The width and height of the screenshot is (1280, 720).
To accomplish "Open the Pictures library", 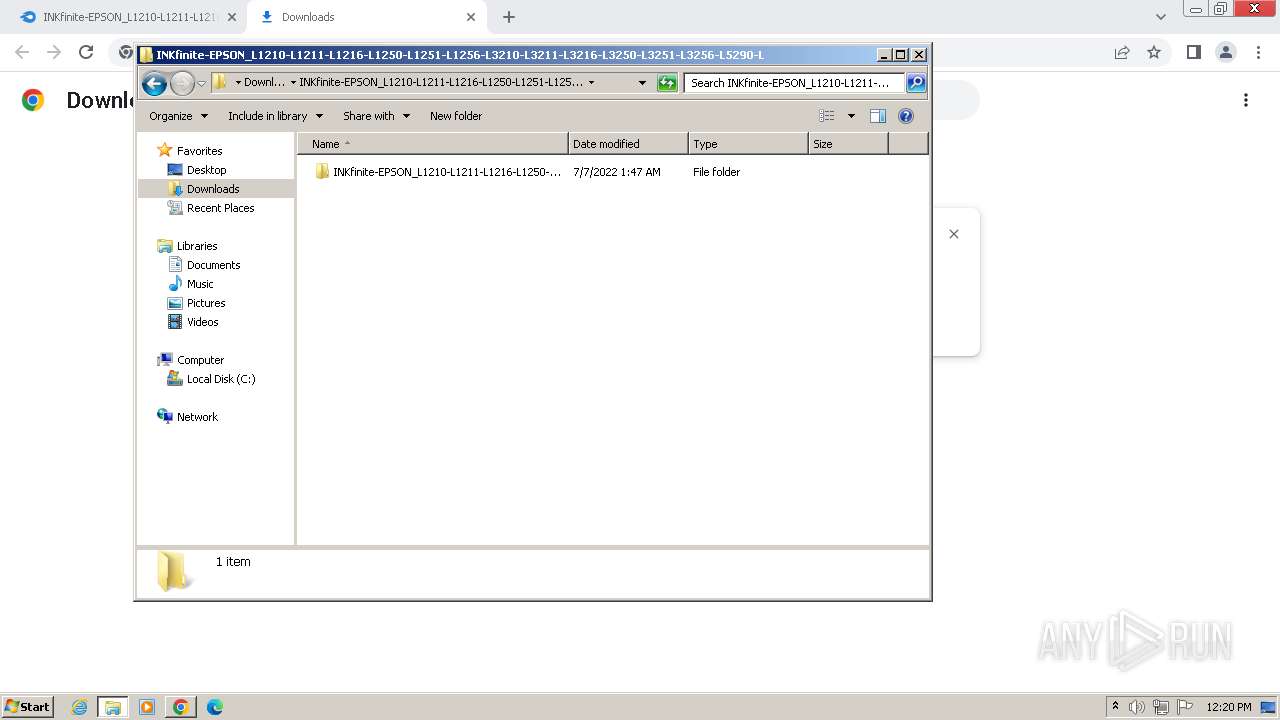I will [x=206, y=303].
